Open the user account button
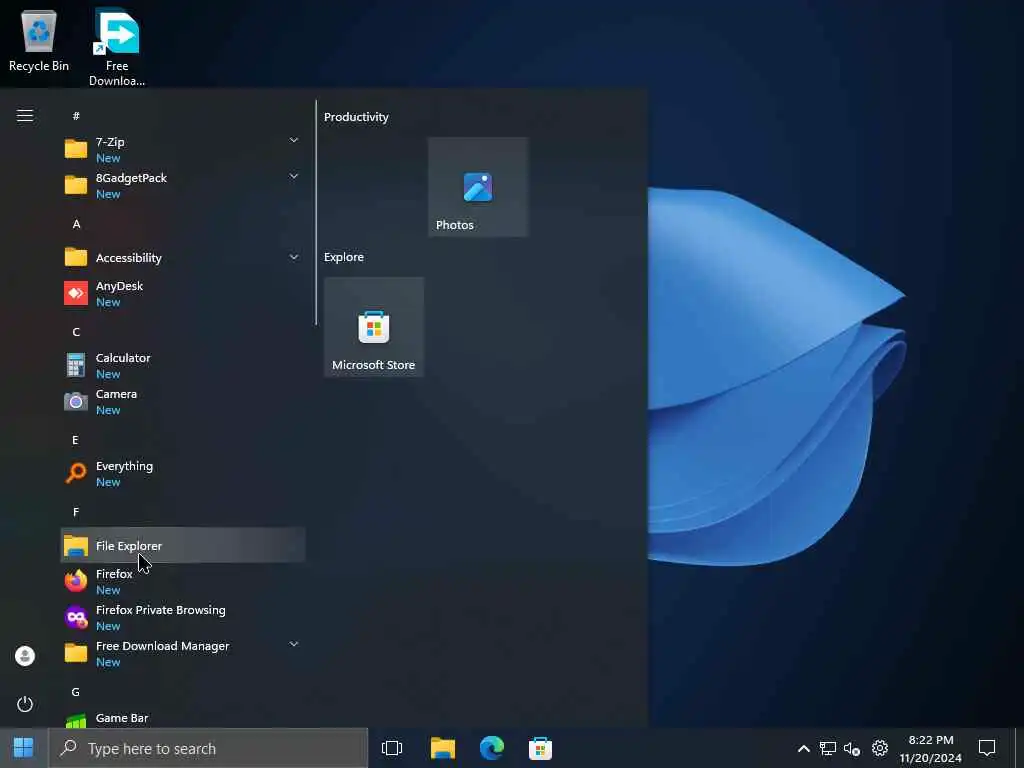Viewport: 1024px width, 768px height. [x=25, y=656]
